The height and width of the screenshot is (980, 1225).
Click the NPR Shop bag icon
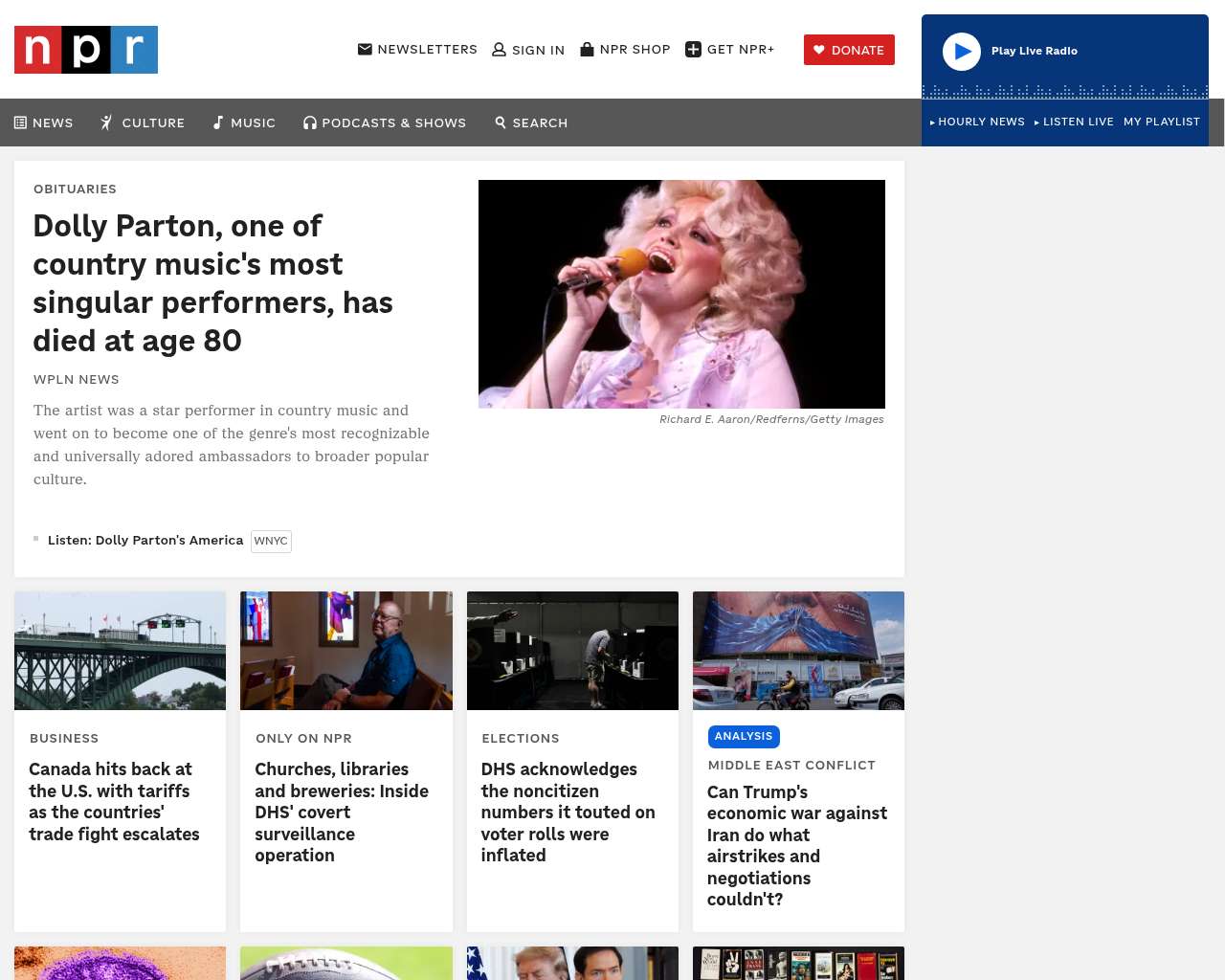point(588,49)
